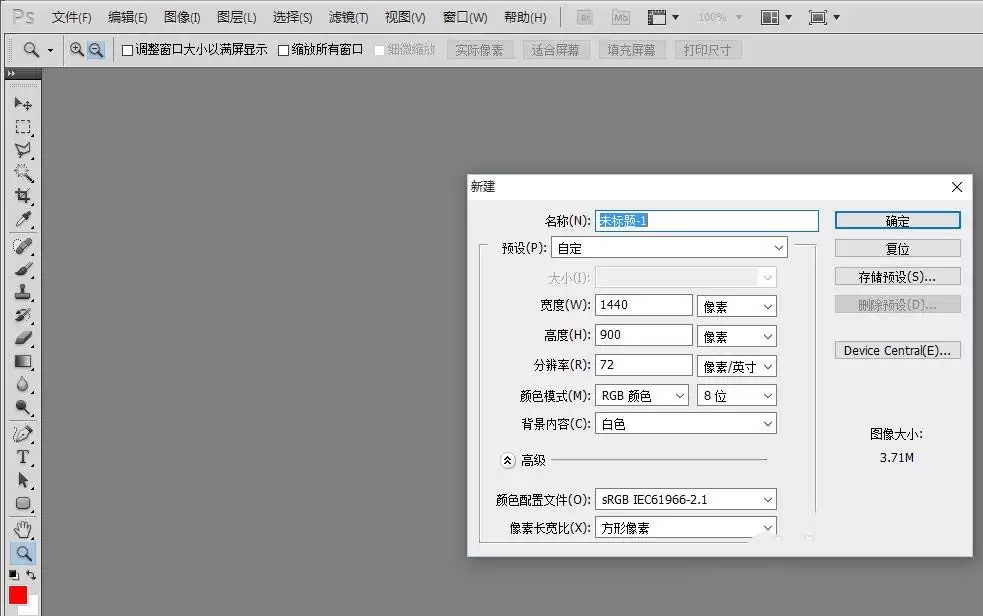Image resolution: width=983 pixels, height=616 pixels.
Task: Select the Horizontal Type tool
Action: tap(22, 457)
